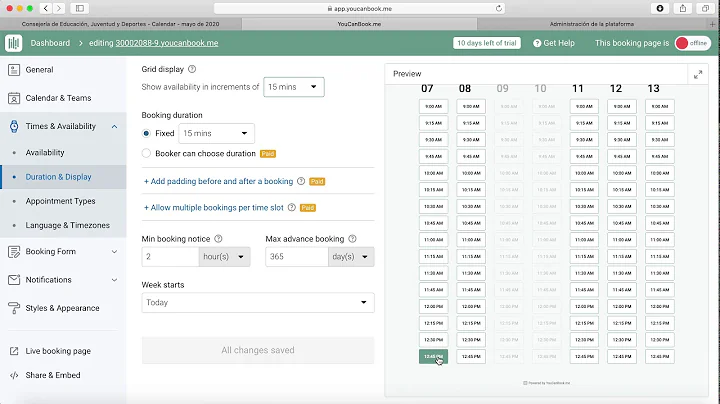
Task: Expand the Preview panel to full screen
Action: tap(698, 74)
